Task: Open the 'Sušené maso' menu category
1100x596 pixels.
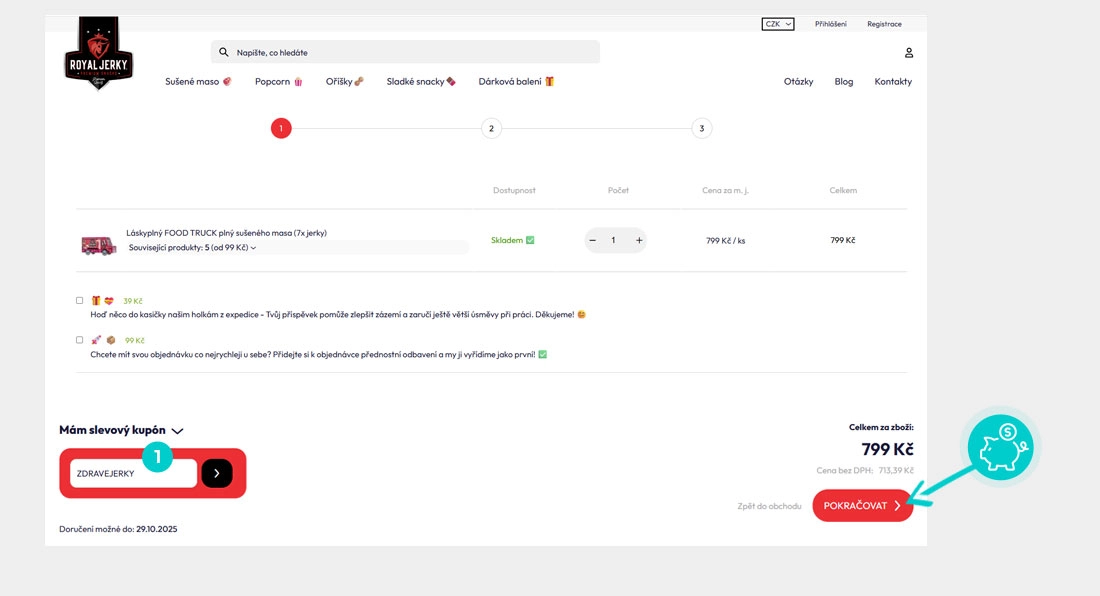Action: [198, 82]
